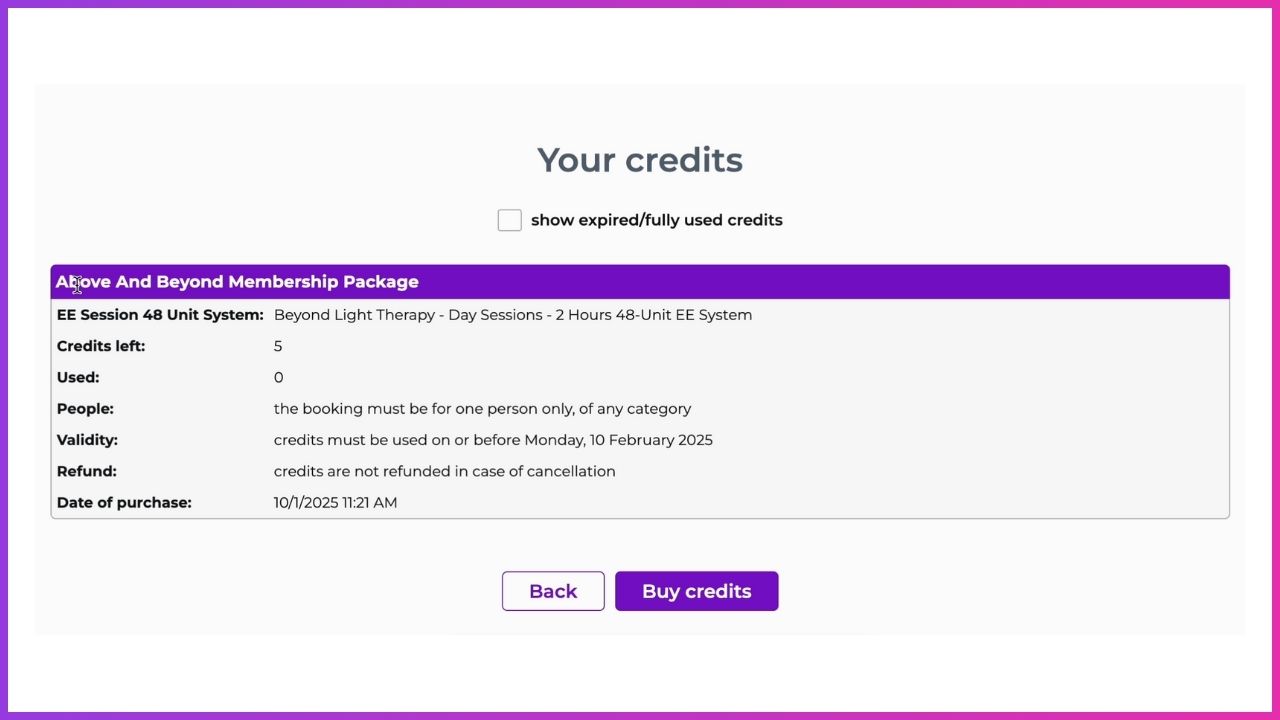
Task: Click the Beyond Light Therapy session description
Action: click(512, 315)
